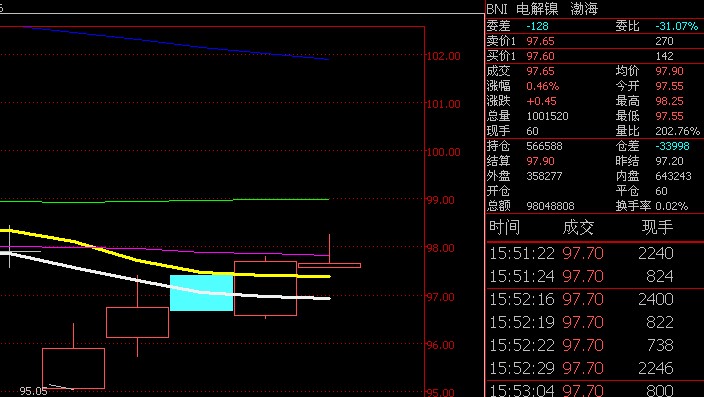Select the 成交 column header in trade list

(578, 228)
